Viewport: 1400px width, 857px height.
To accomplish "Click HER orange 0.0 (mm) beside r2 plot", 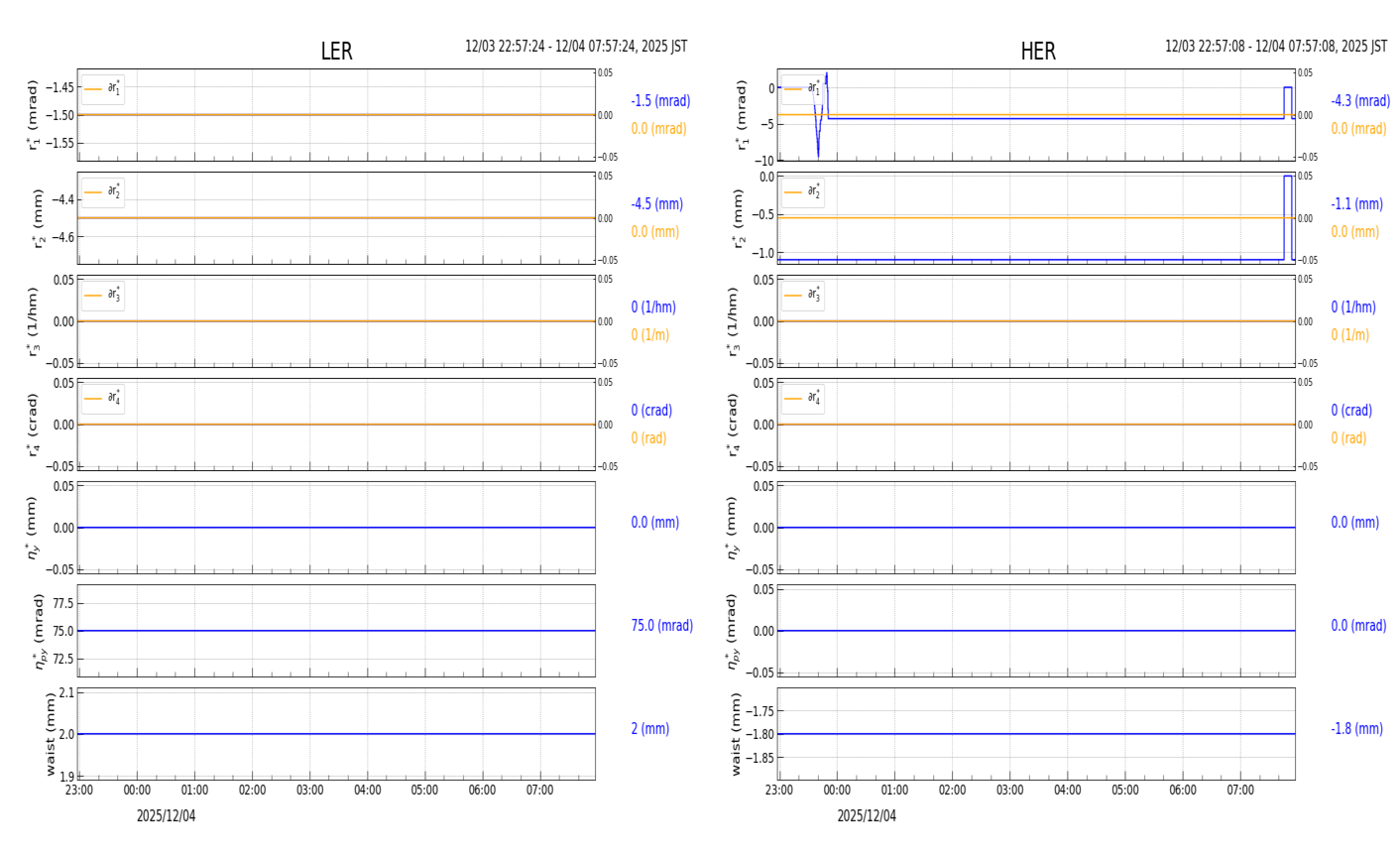I will pyautogui.click(x=1354, y=232).
